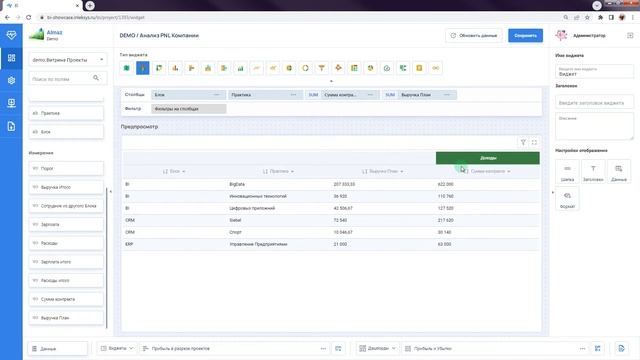
Task: Select the highlighted blue widget type icon
Action: tap(142, 68)
